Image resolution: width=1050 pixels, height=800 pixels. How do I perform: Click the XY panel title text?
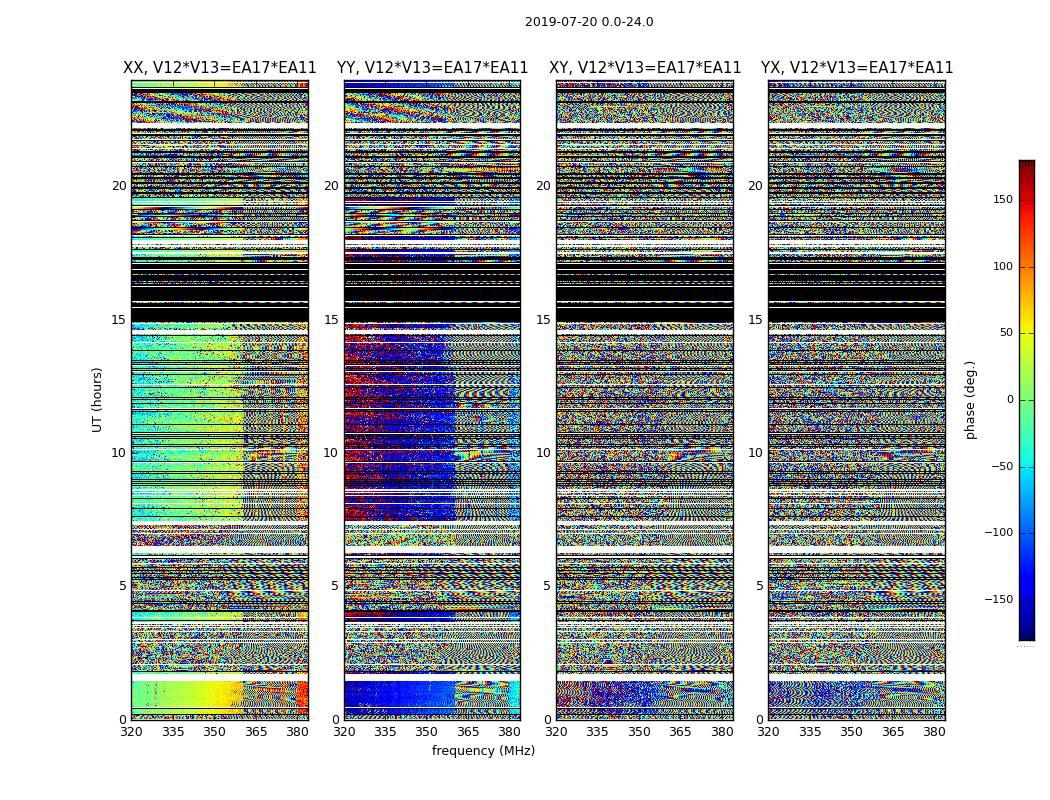pyautogui.click(x=645, y=68)
